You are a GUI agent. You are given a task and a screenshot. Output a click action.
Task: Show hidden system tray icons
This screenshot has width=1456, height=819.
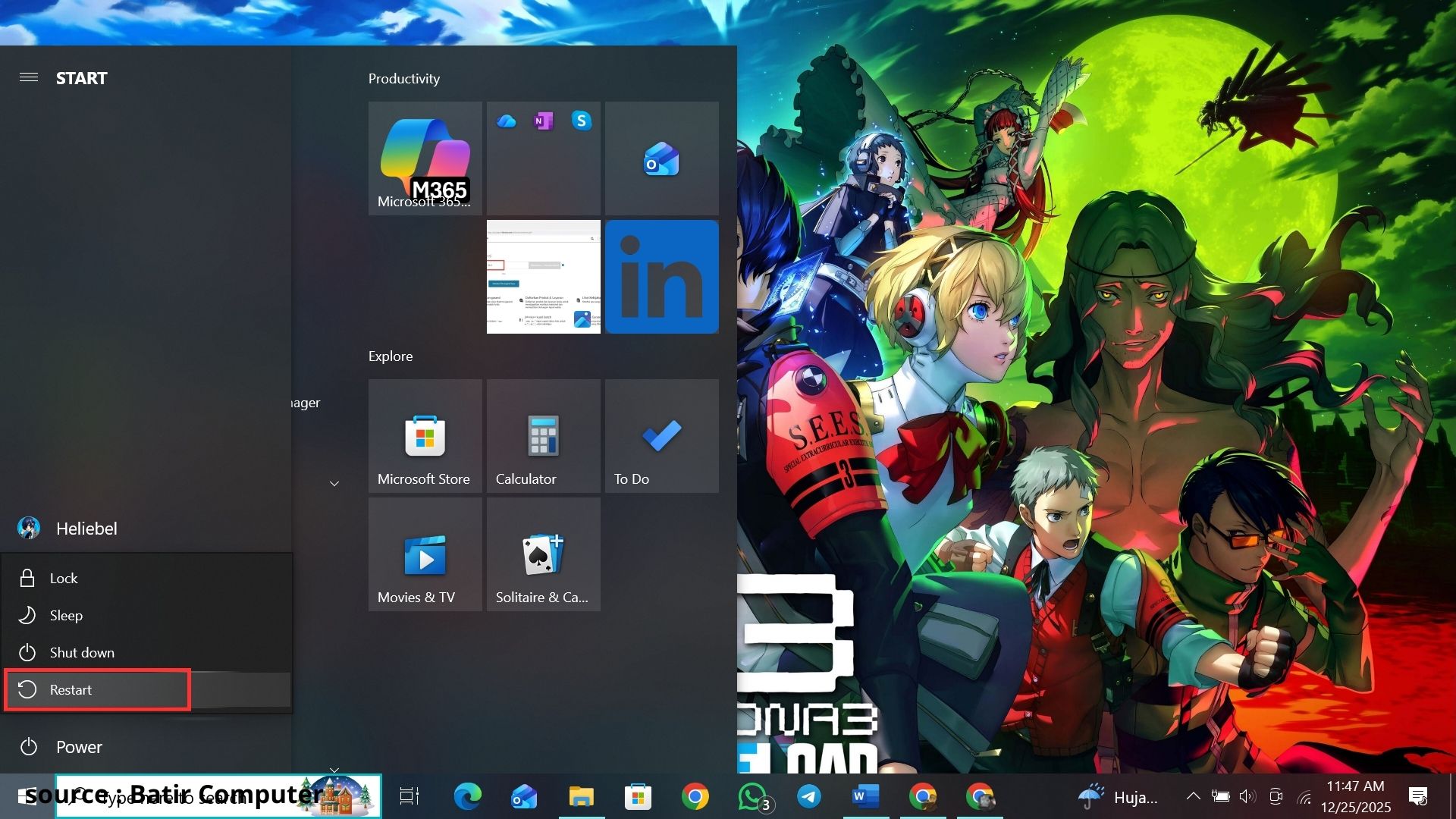[x=1193, y=796]
